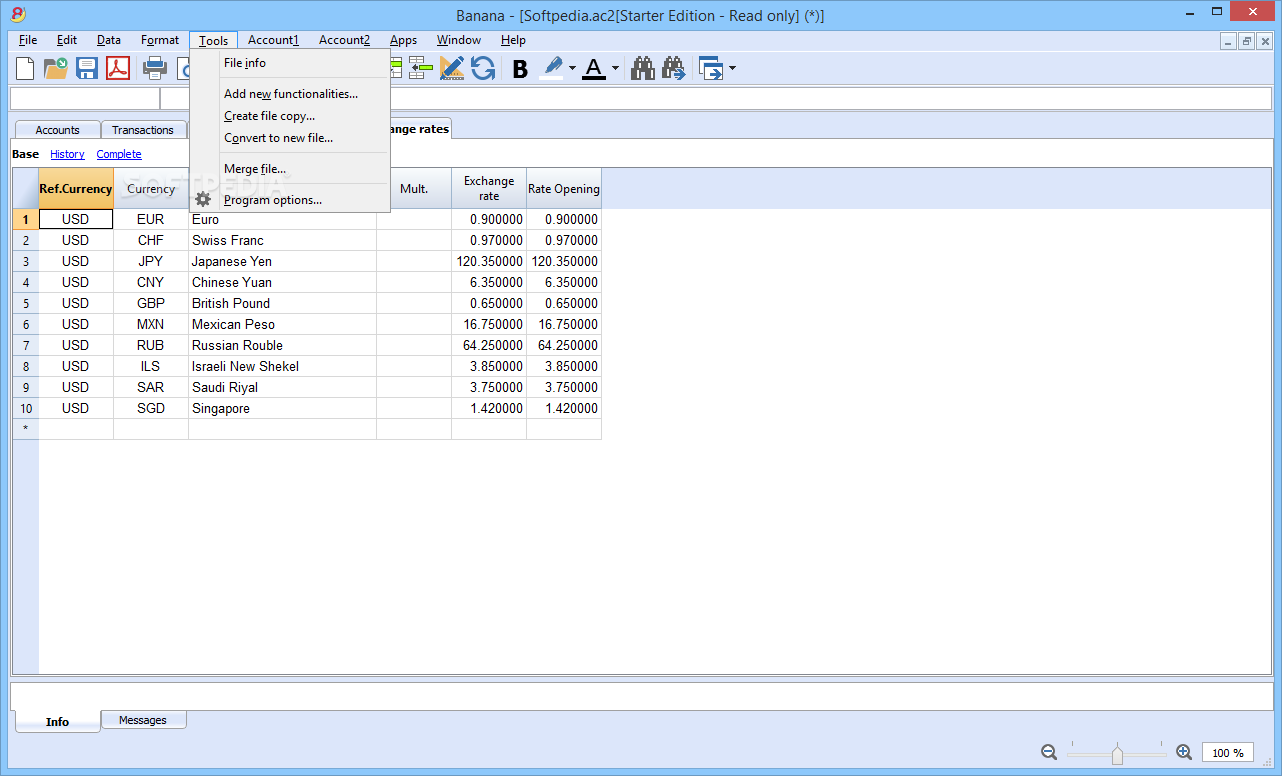
Task: Switch to the Messages tab
Action: 143,720
